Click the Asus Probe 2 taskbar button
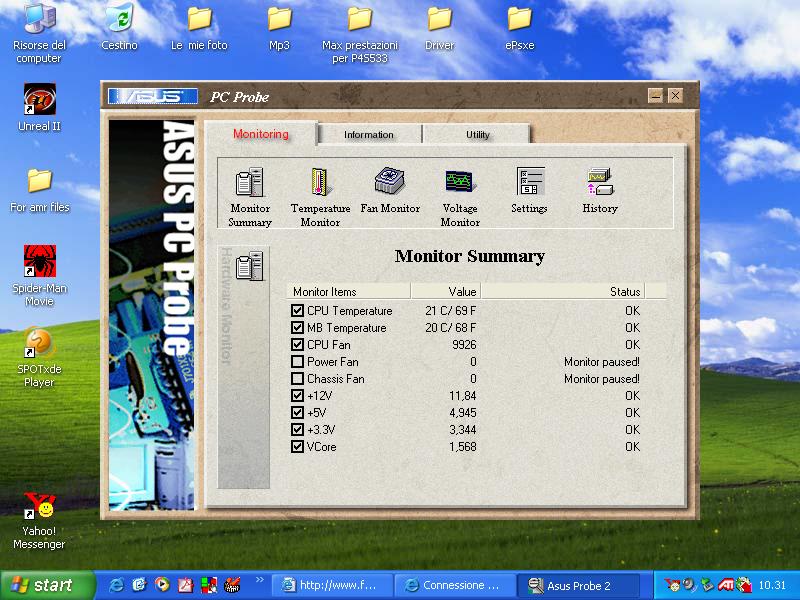 [579, 585]
